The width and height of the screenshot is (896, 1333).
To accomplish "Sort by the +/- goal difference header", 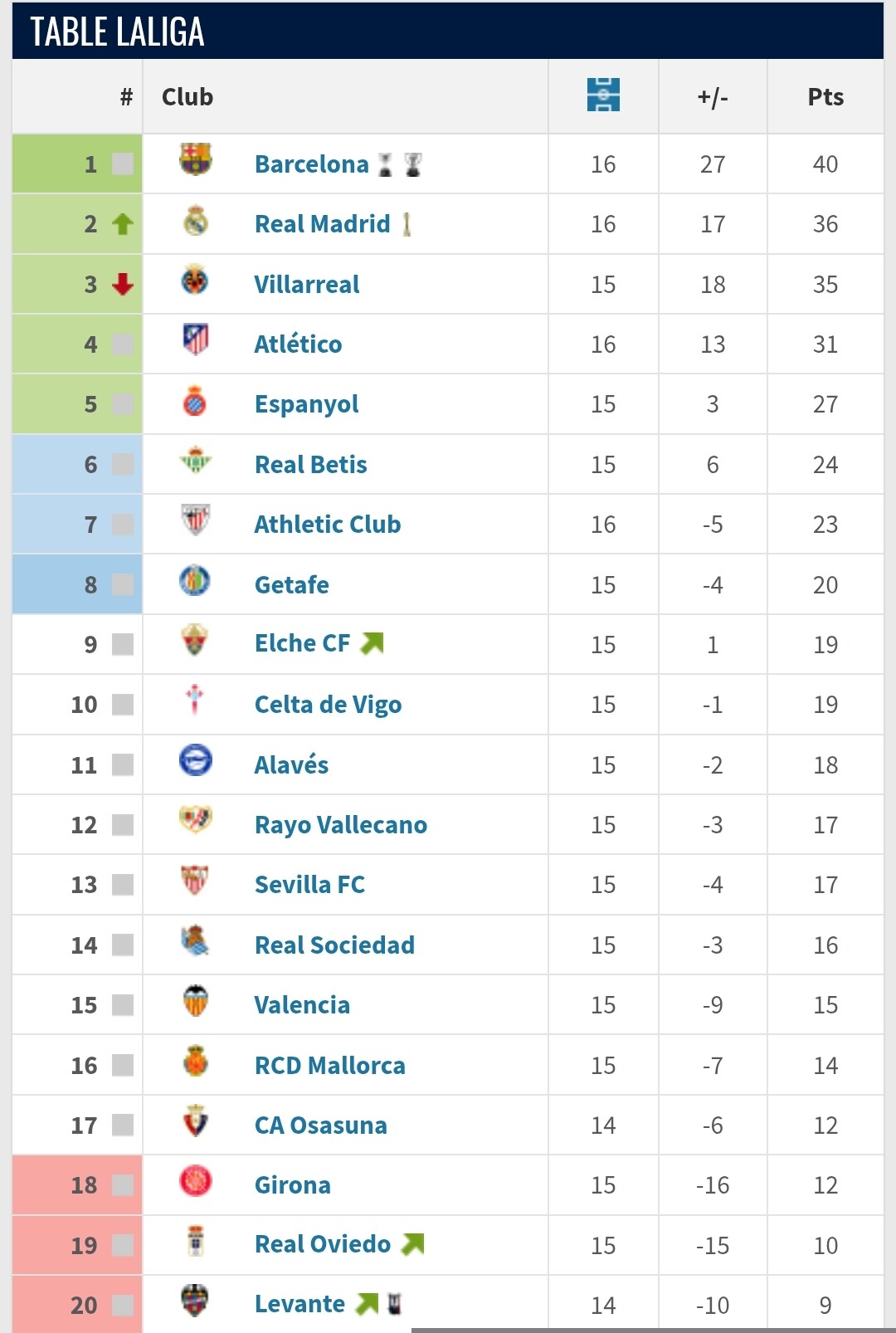I will [x=713, y=97].
